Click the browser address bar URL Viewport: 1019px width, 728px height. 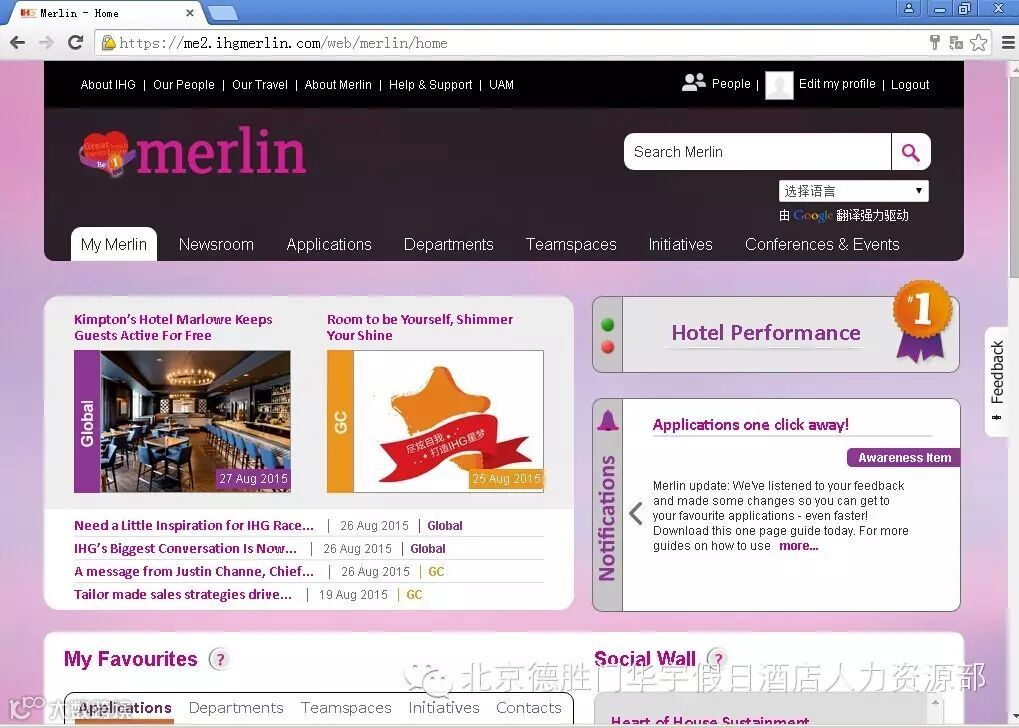283,43
